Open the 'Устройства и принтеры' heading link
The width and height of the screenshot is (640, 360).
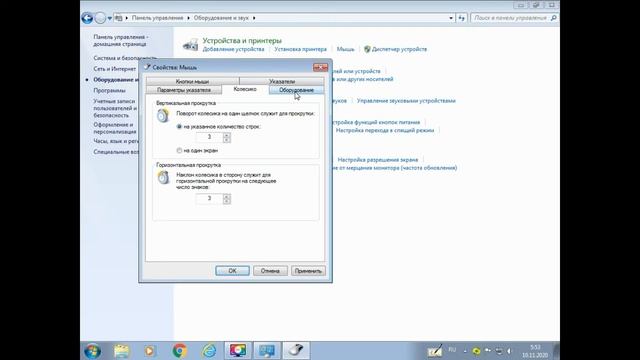click(242, 40)
